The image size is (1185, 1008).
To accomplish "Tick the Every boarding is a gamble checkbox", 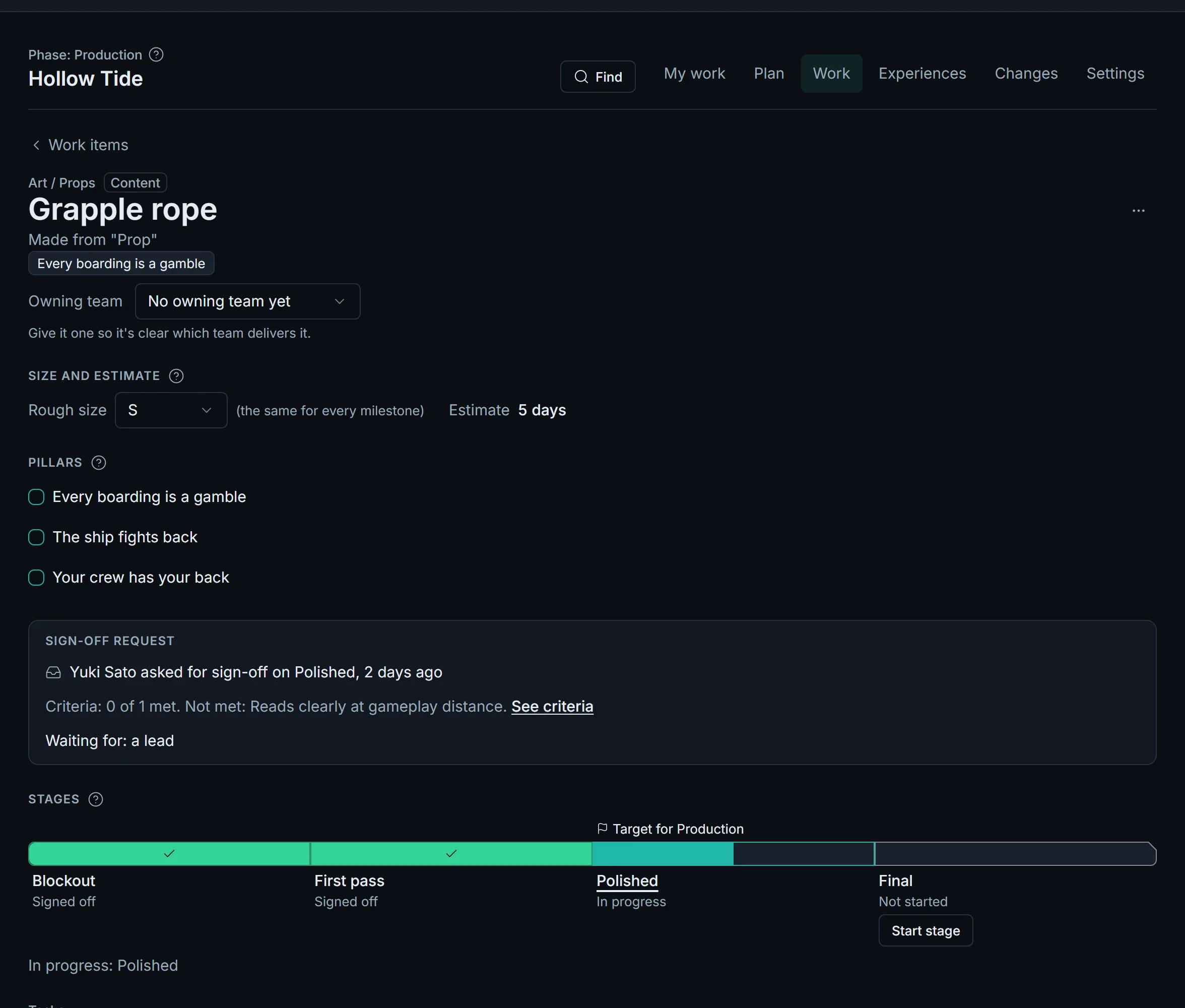I will pyautogui.click(x=36, y=496).
